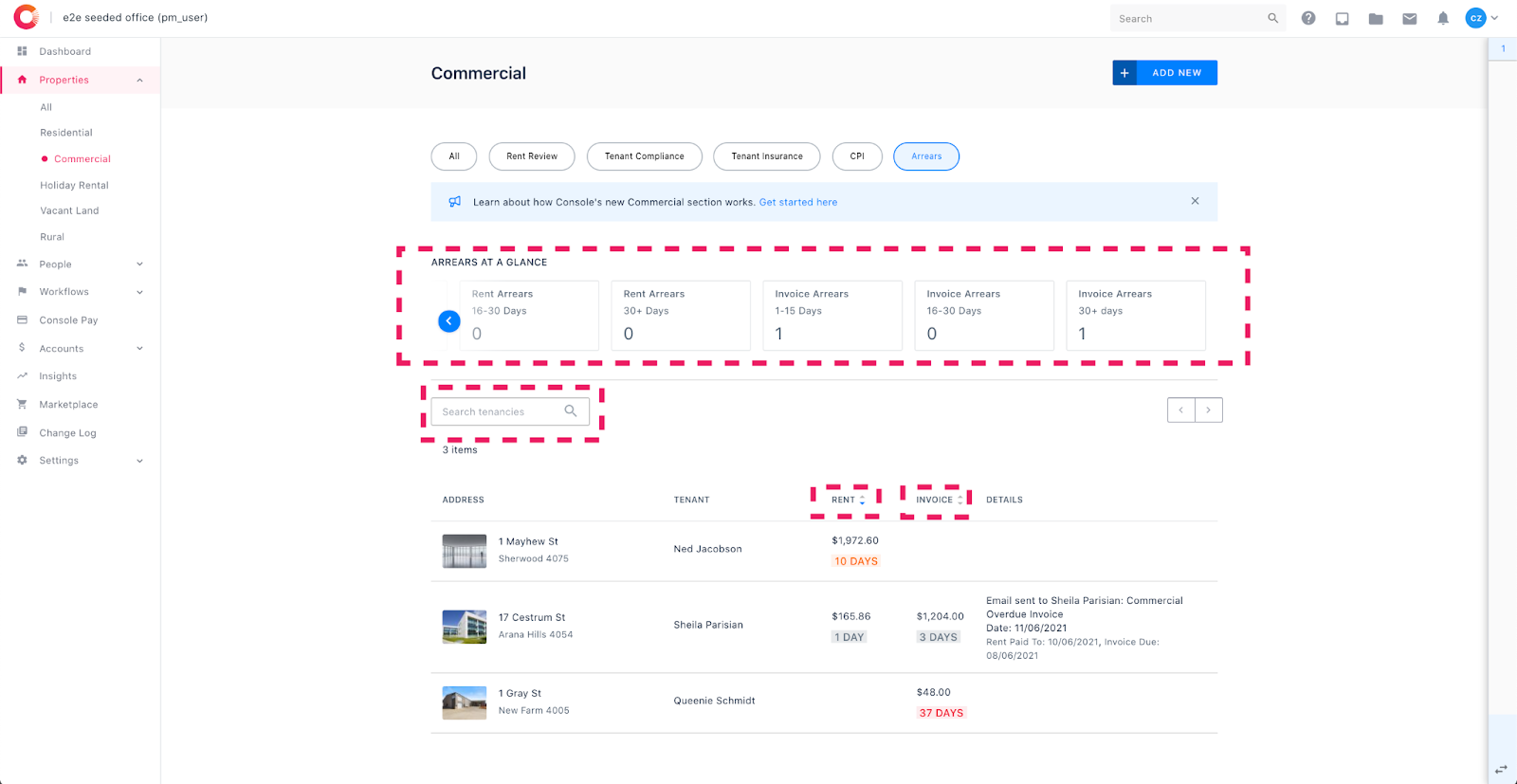The width and height of the screenshot is (1517, 784).
Task: Open Commercial properties in sidebar
Action: pyautogui.click(x=82, y=159)
